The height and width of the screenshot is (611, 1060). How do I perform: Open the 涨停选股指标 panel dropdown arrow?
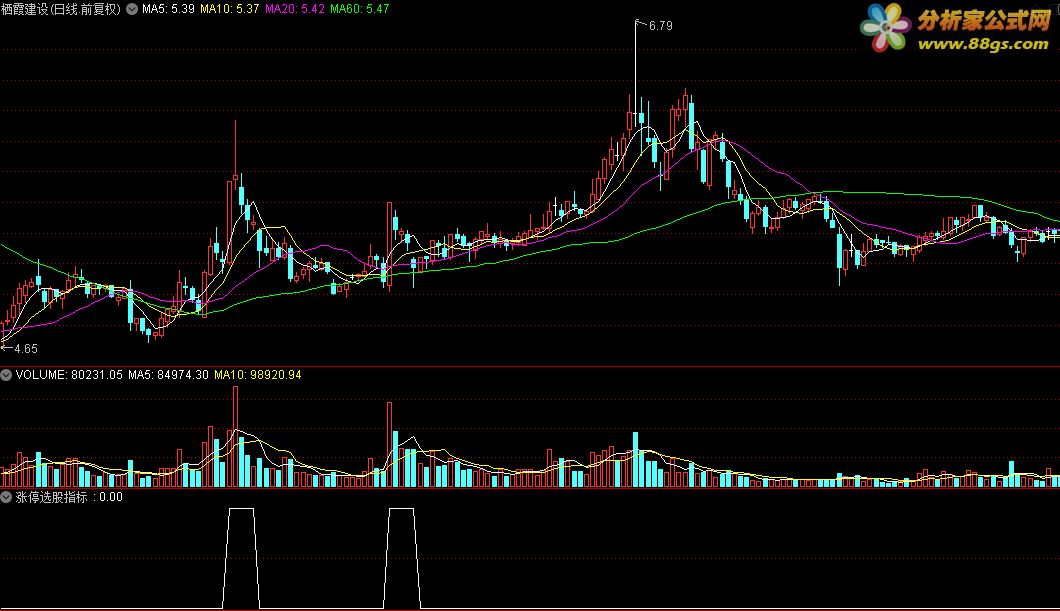(x=6, y=497)
